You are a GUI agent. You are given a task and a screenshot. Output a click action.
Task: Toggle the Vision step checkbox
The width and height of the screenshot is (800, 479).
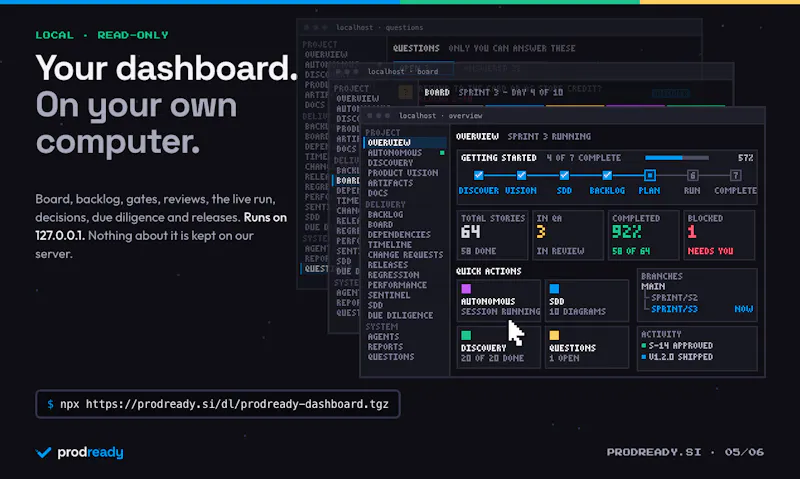(x=521, y=175)
